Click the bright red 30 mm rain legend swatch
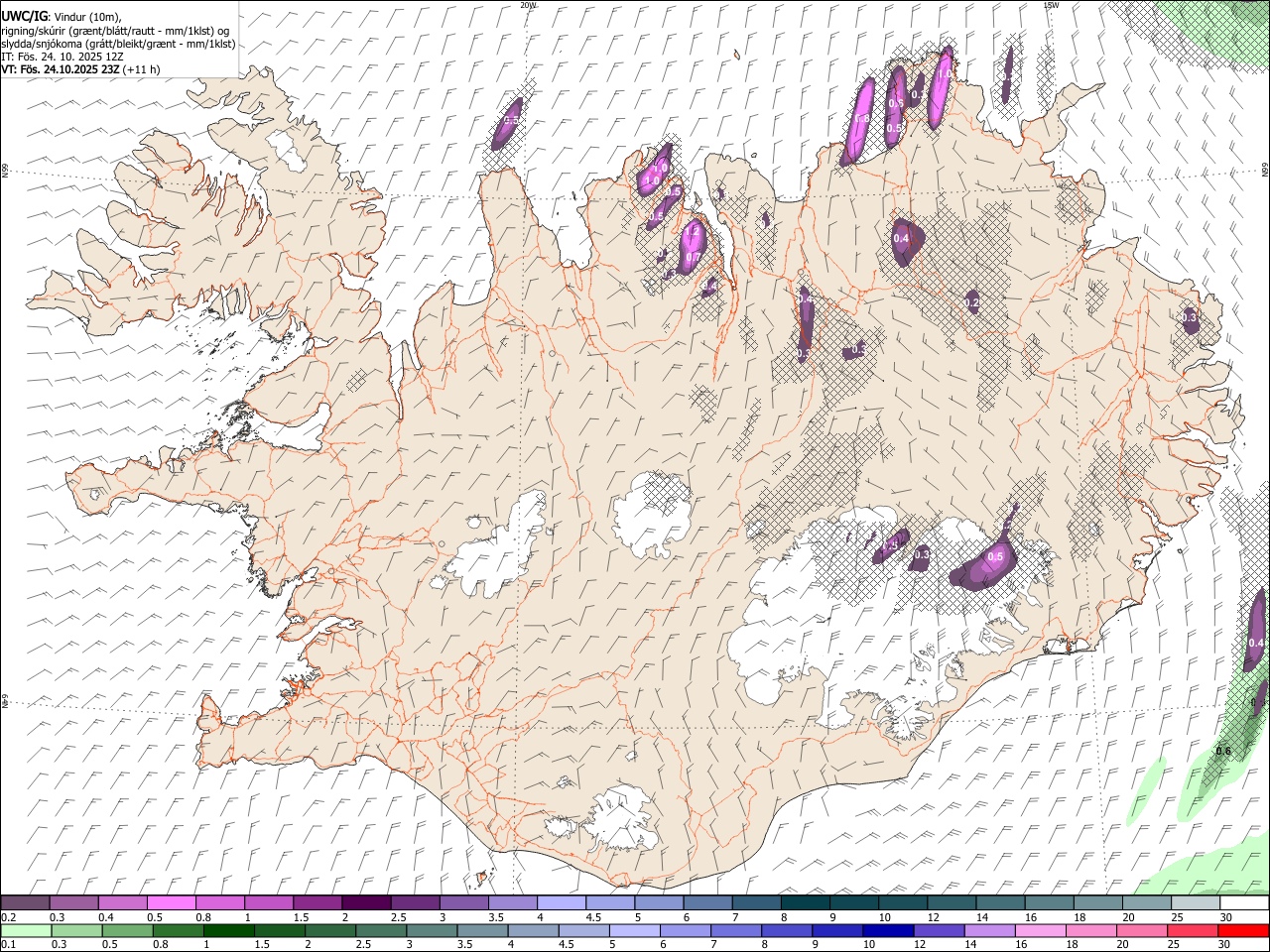Viewport: 1270px width, 952px height. click(1243, 930)
